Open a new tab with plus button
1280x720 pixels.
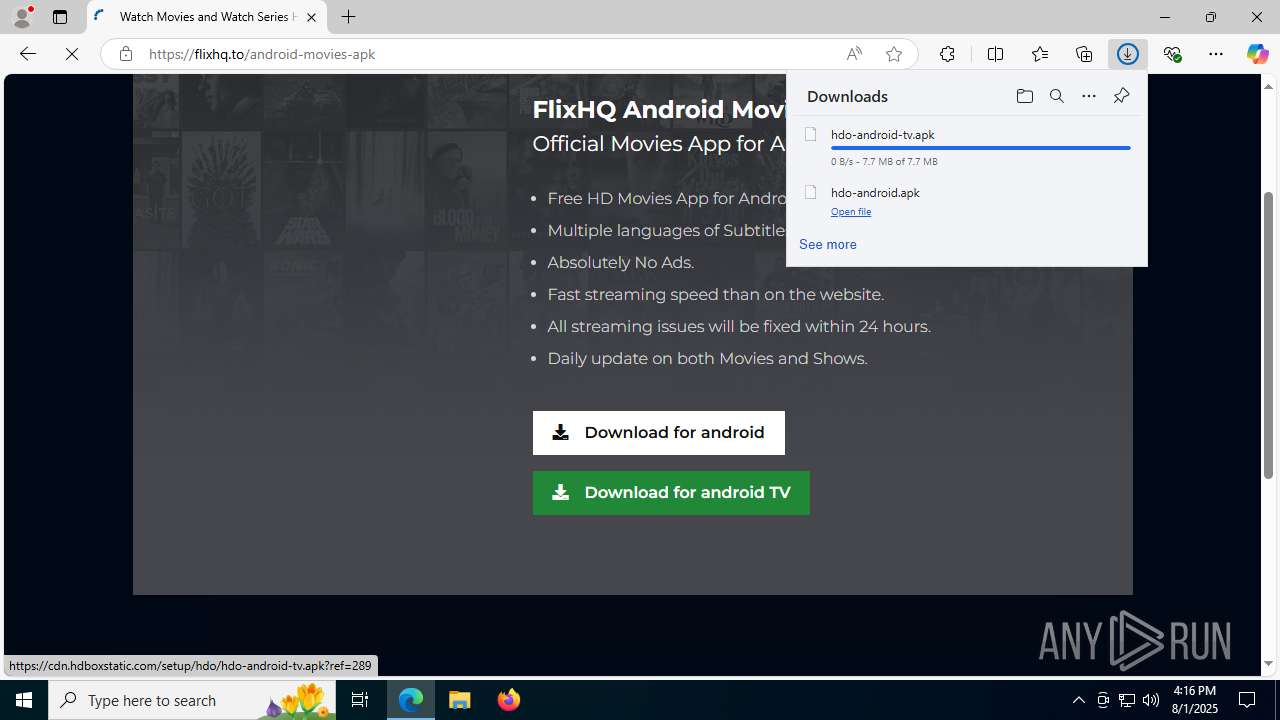click(x=348, y=17)
